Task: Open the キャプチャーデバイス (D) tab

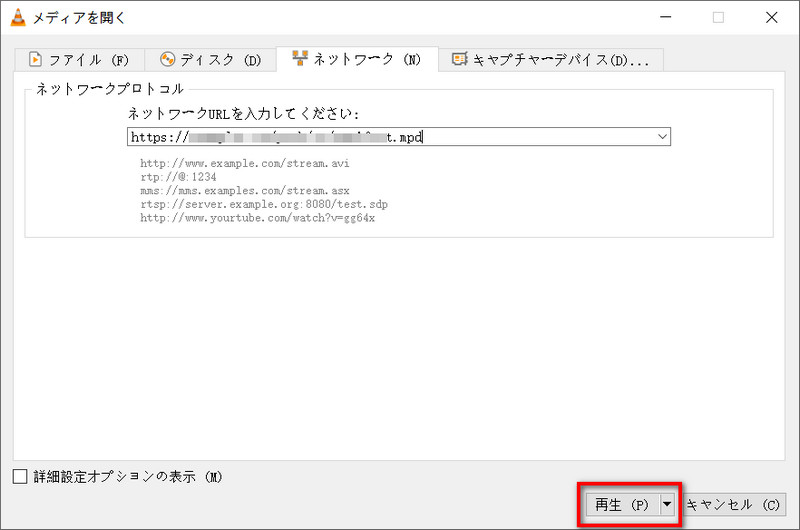Action: pos(551,60)
